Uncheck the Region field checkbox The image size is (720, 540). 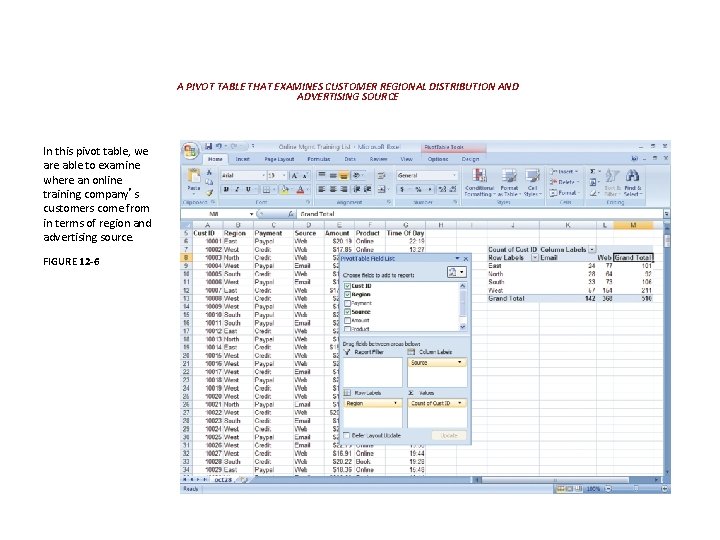pos(348,294)
